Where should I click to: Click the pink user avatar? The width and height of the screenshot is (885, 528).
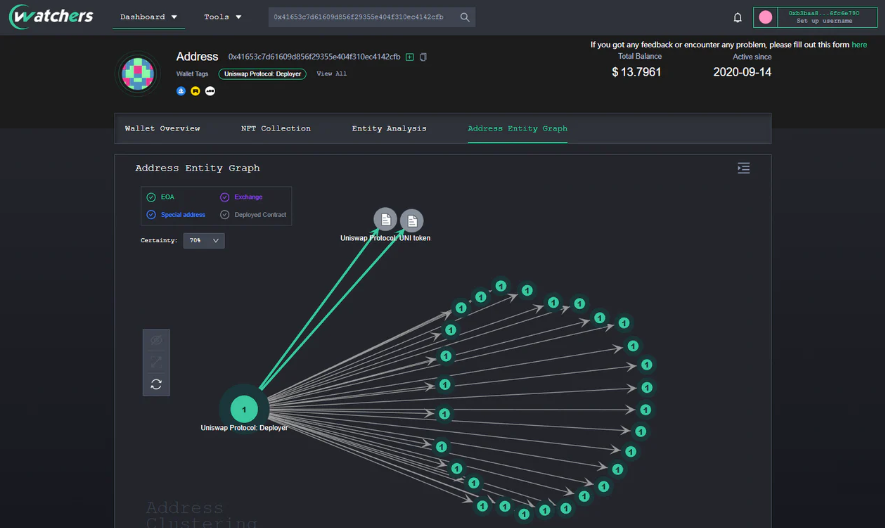pyautogui.click(x=765, y=18)
